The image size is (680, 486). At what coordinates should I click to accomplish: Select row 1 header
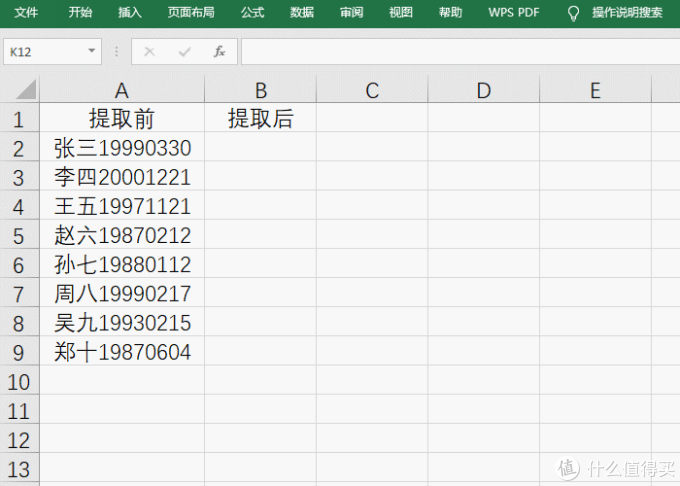click(x=19, y=119)
